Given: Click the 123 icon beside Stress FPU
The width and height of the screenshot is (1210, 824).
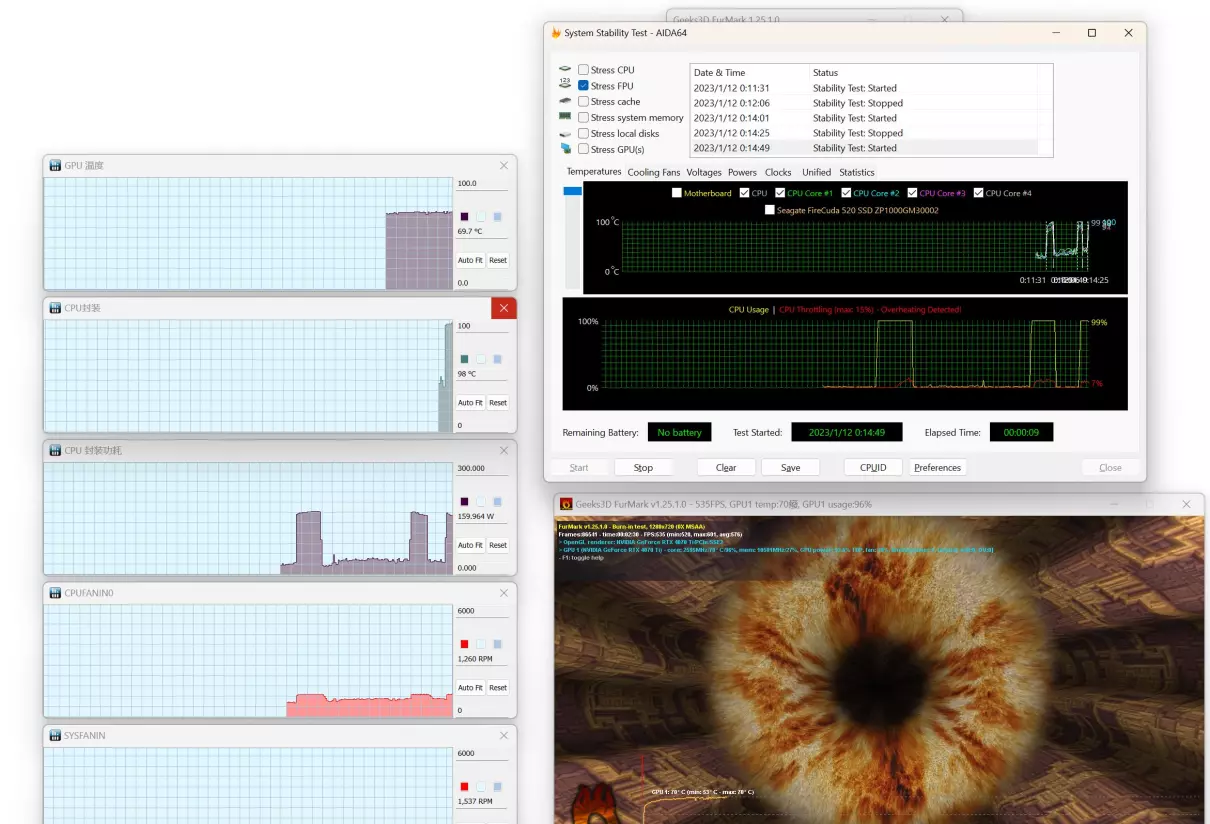Looking at the screenshot, I should point(565,86).
